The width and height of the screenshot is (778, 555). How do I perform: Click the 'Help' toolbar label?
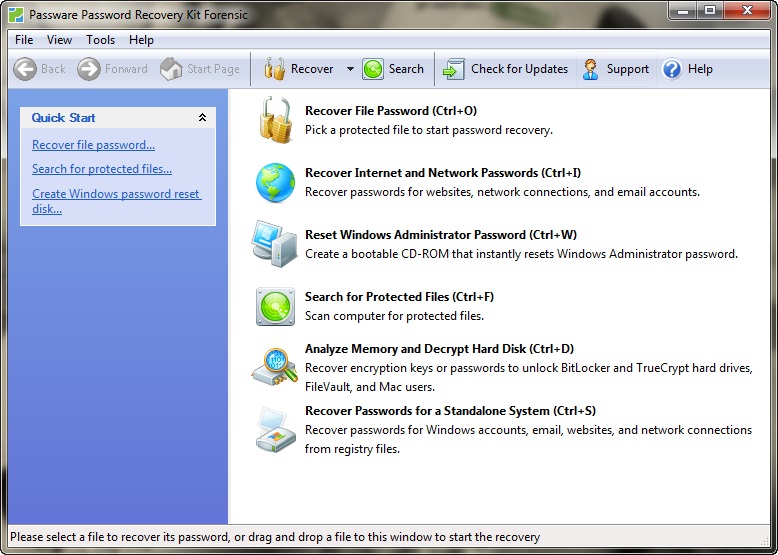coord(700,69)
